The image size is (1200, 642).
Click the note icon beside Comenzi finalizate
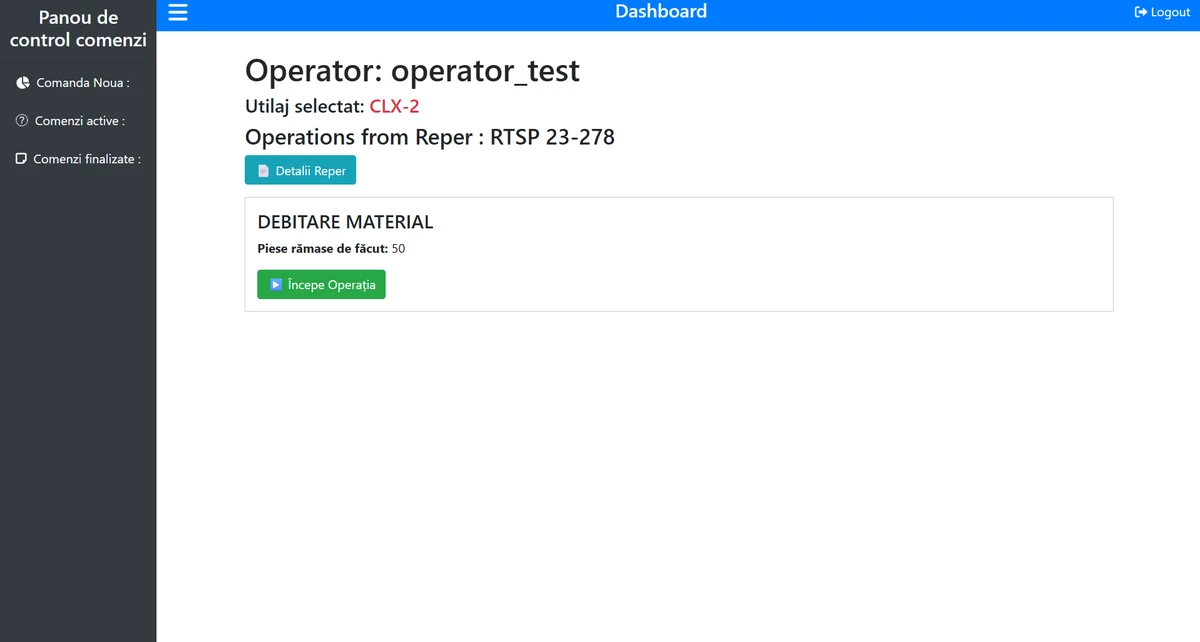pos(21,159)
